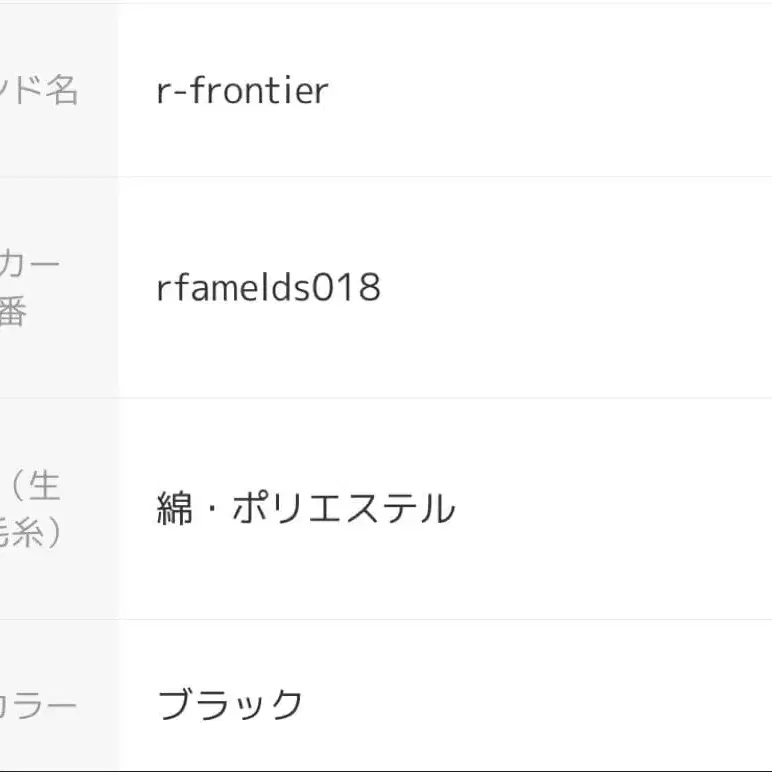Click the r-frontier brand name value

[243, 91]
